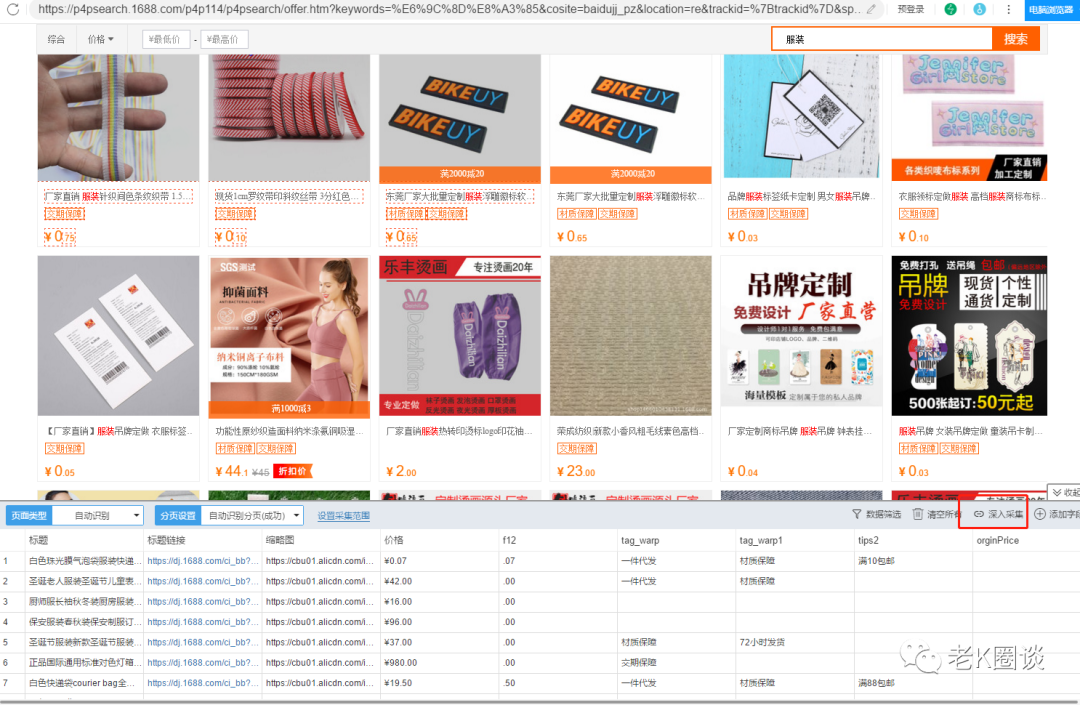1080x705 pixels.
Task: Click the 折扣价 tag beside ¥44
Action: coord(293,471)
